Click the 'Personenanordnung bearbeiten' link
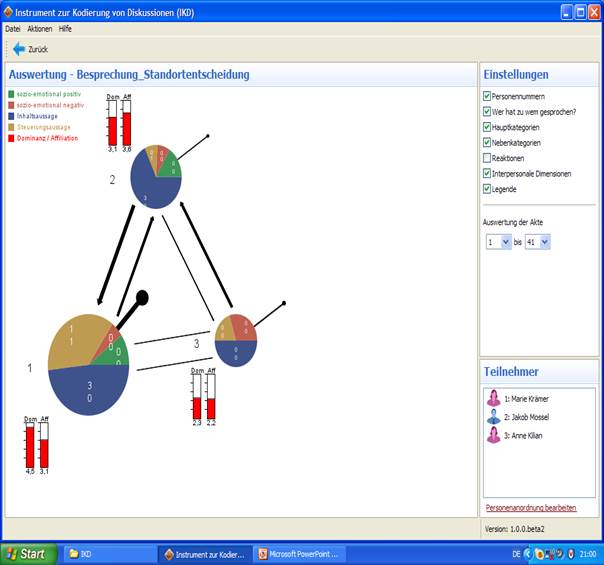The height and width of the screenshot is (565, 604). point(531,508)
